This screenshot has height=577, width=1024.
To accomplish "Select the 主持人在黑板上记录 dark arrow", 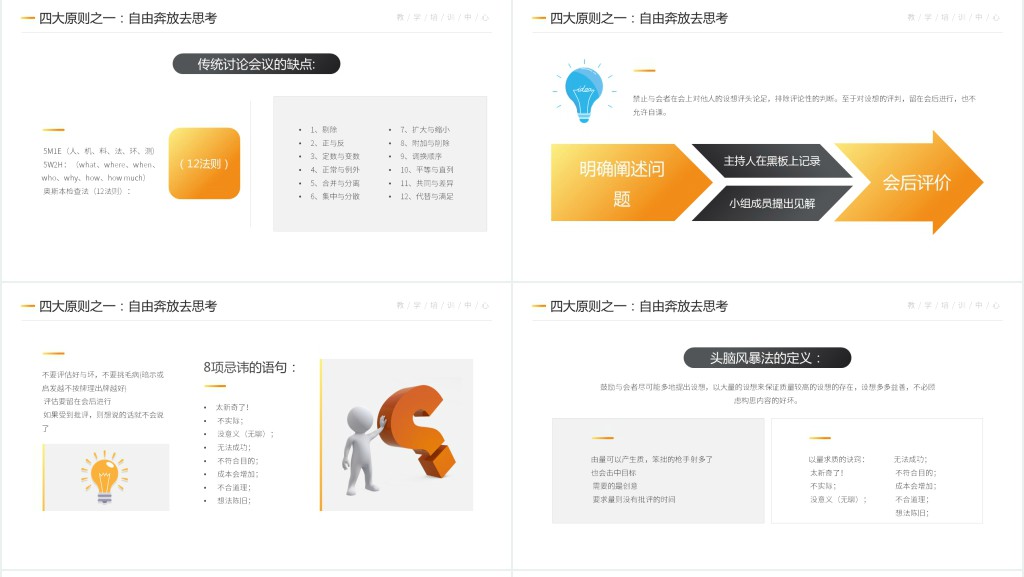I will pos(772,161).
